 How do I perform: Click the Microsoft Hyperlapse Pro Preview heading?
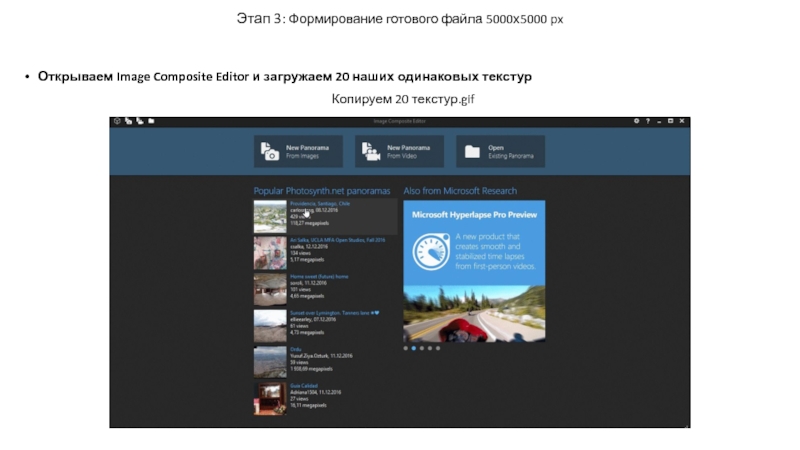point(474,215)
